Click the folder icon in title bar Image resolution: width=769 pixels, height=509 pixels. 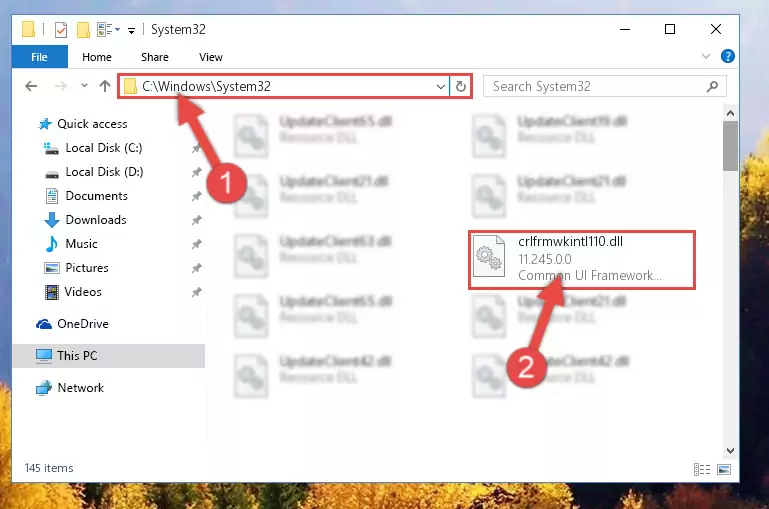[28, 29]
